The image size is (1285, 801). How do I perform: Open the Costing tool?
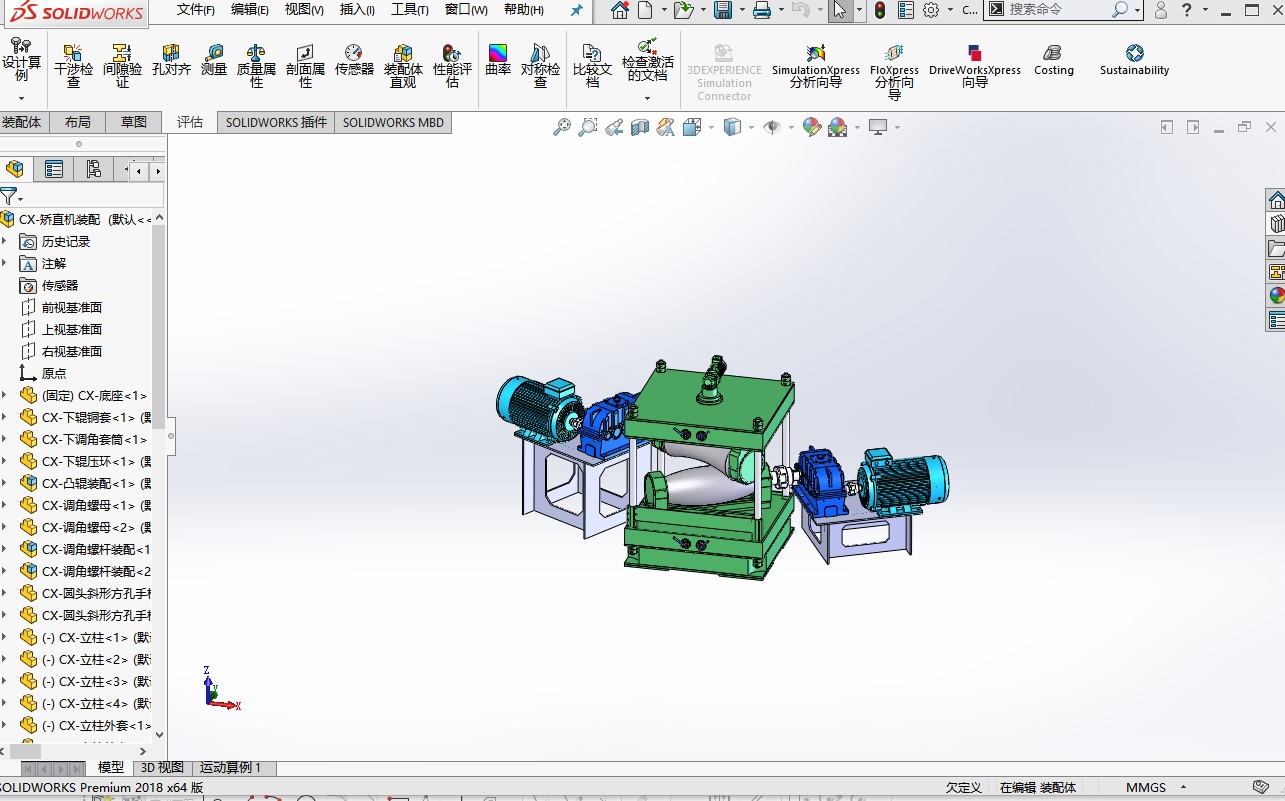point(1053,60)
